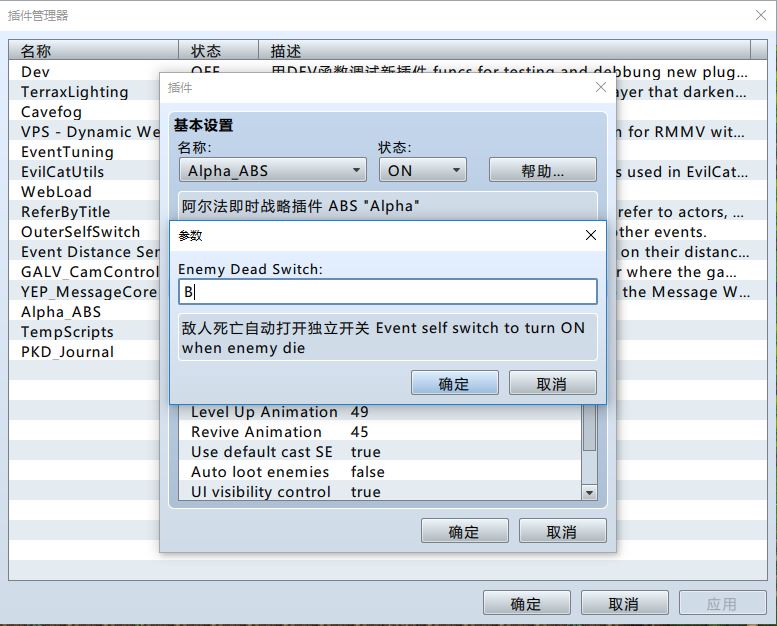The image size is (777, 626).
Task: Select the Event Distance Ser... plugin row
Action: 84,251
